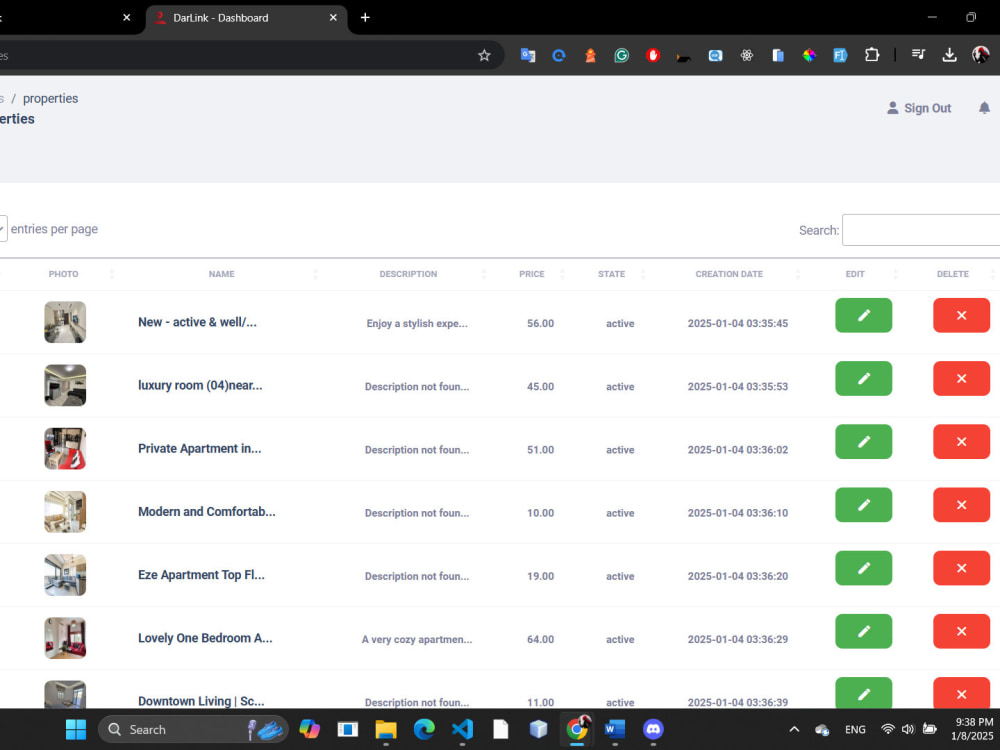Close the DarLink - Dashboard tab
This screenshot has width=1000, height=750.
point(333,18)
